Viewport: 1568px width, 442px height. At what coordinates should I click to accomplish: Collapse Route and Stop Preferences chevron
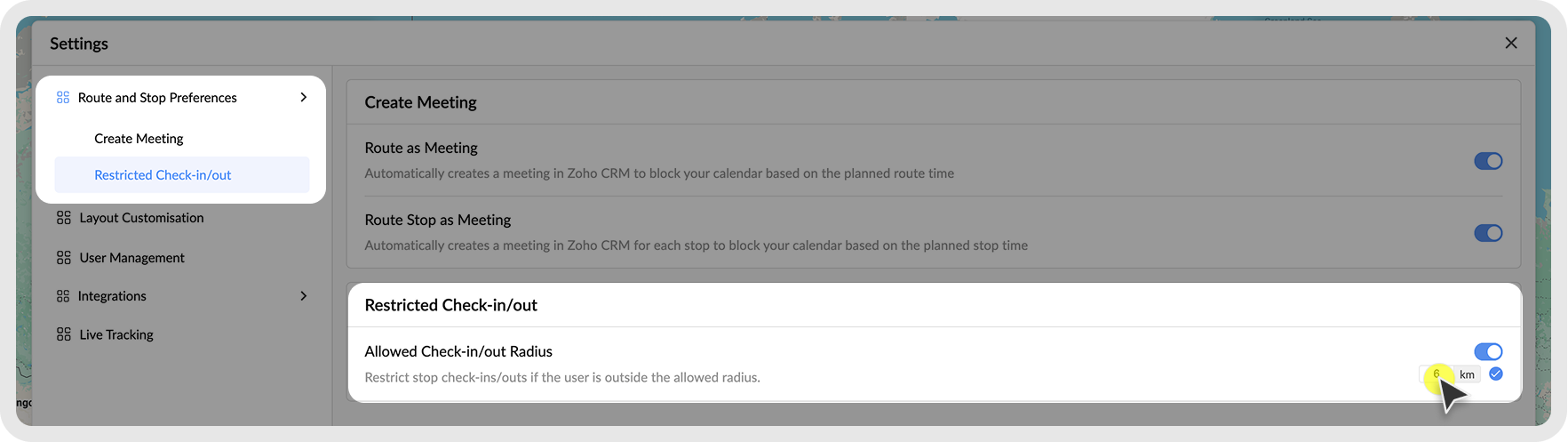pos(304,98)
